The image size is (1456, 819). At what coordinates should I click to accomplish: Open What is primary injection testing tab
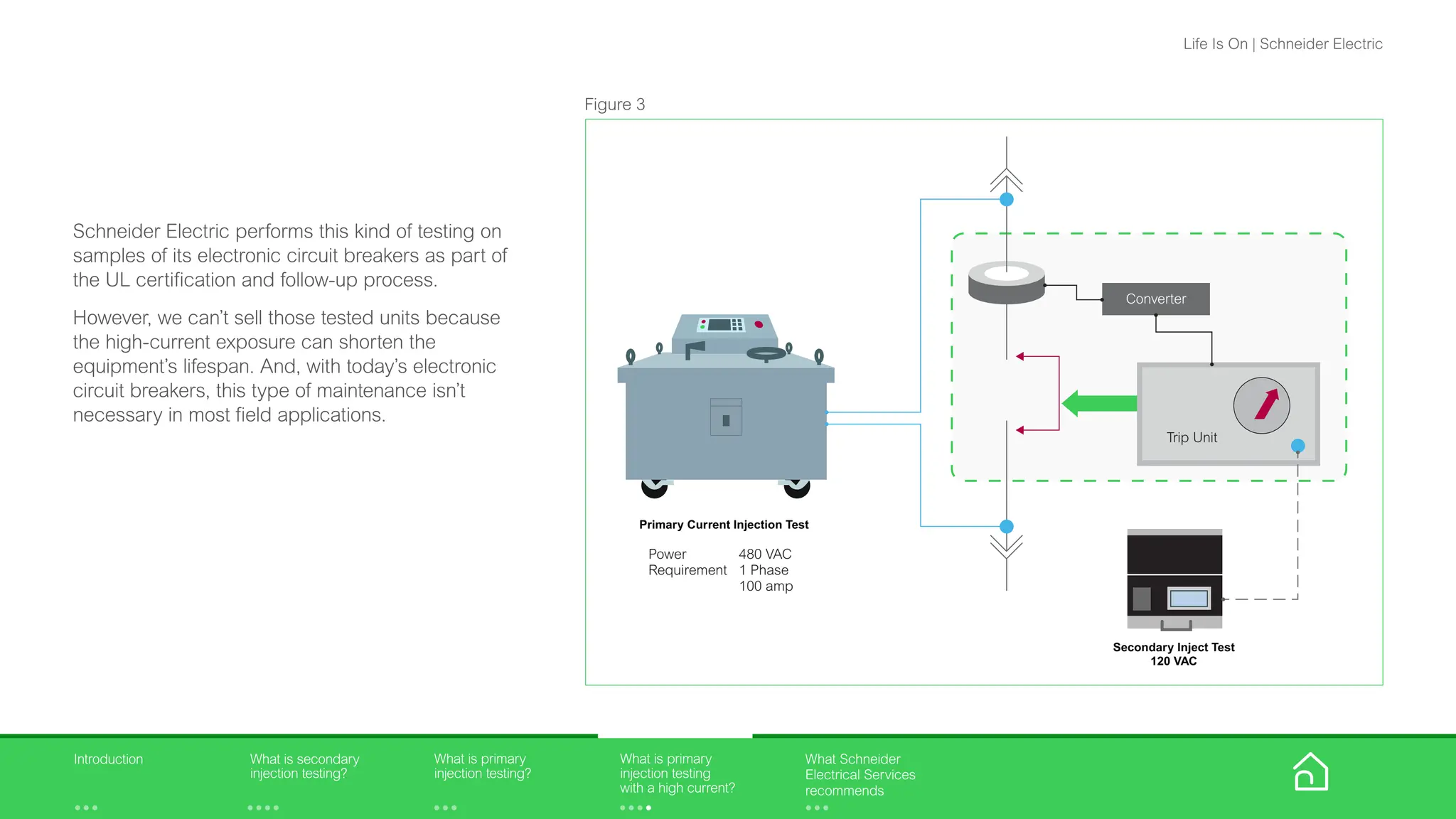click(x=482, y=766)
